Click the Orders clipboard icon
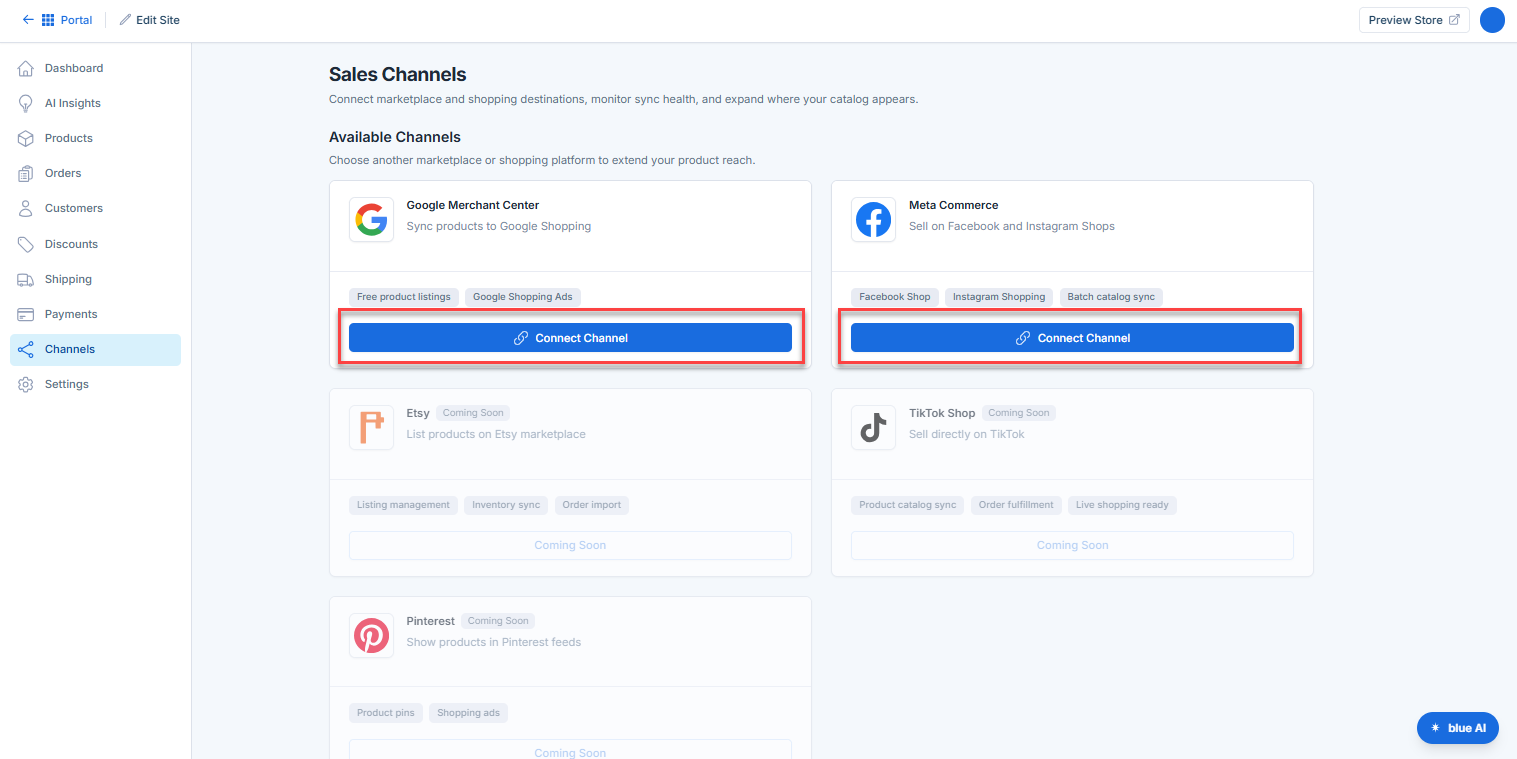 [26, 173]
